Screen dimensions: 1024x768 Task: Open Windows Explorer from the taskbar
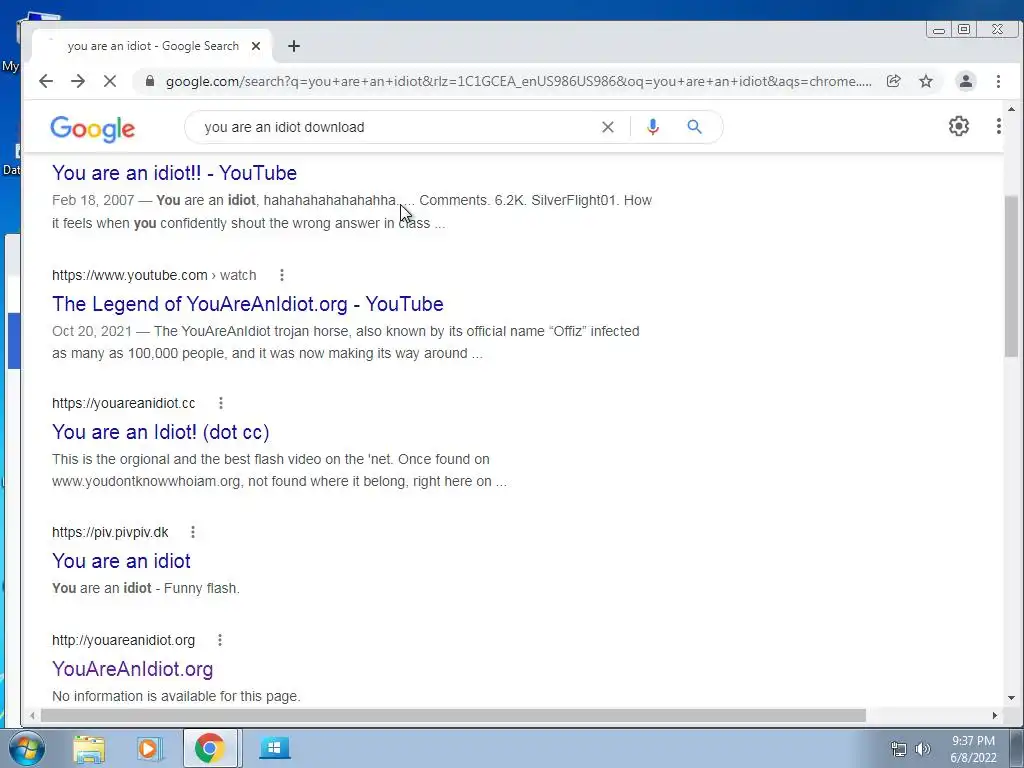[89, 748]
